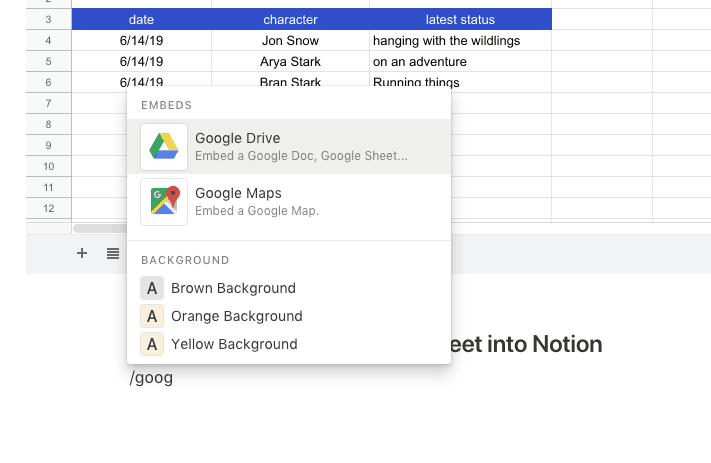711x463 pixels.
Task: Select row header 6
Action: click(49, 82)
